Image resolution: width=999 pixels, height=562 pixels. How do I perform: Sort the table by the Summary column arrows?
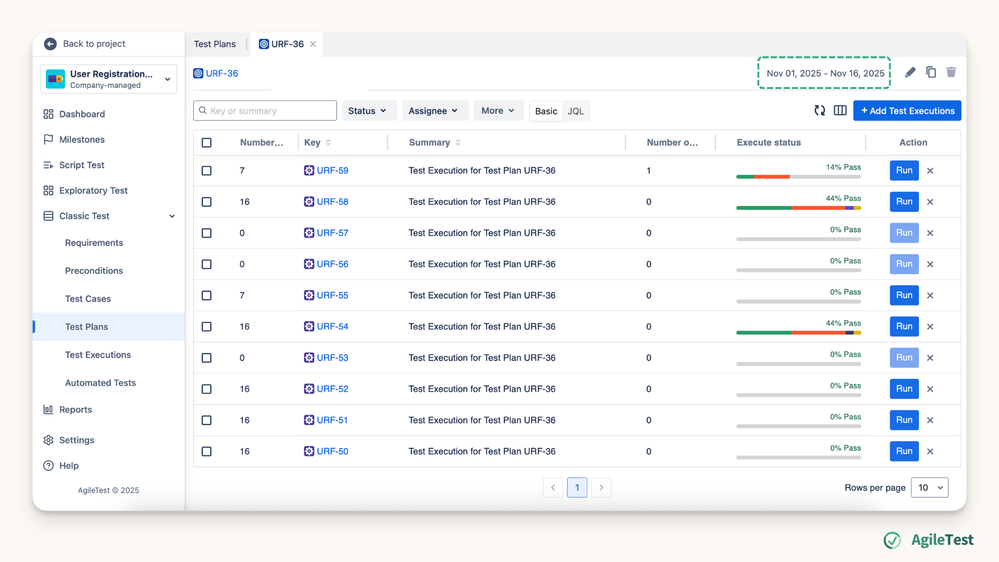coord(458,143)
